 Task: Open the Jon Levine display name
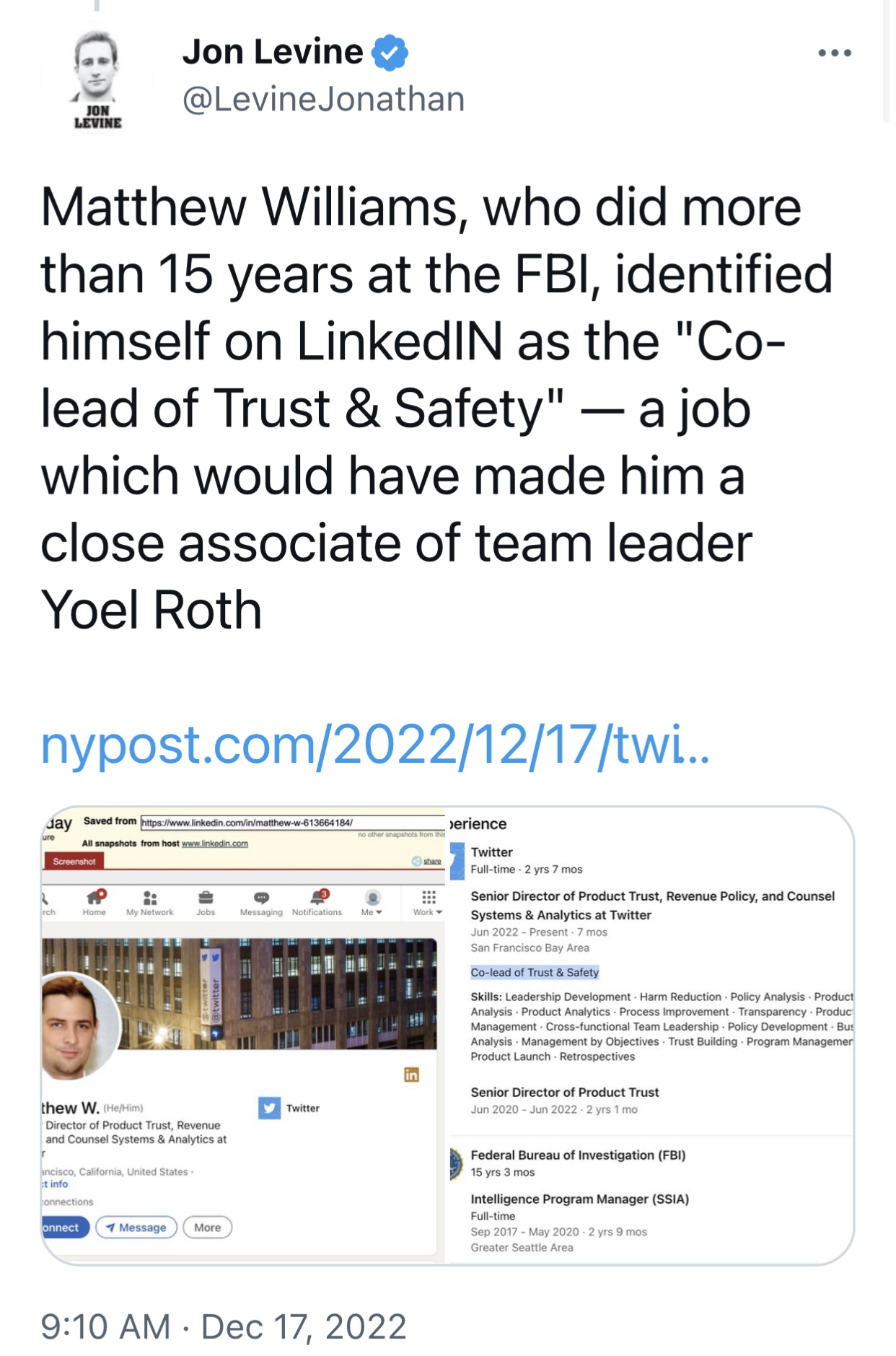(273, 52)
